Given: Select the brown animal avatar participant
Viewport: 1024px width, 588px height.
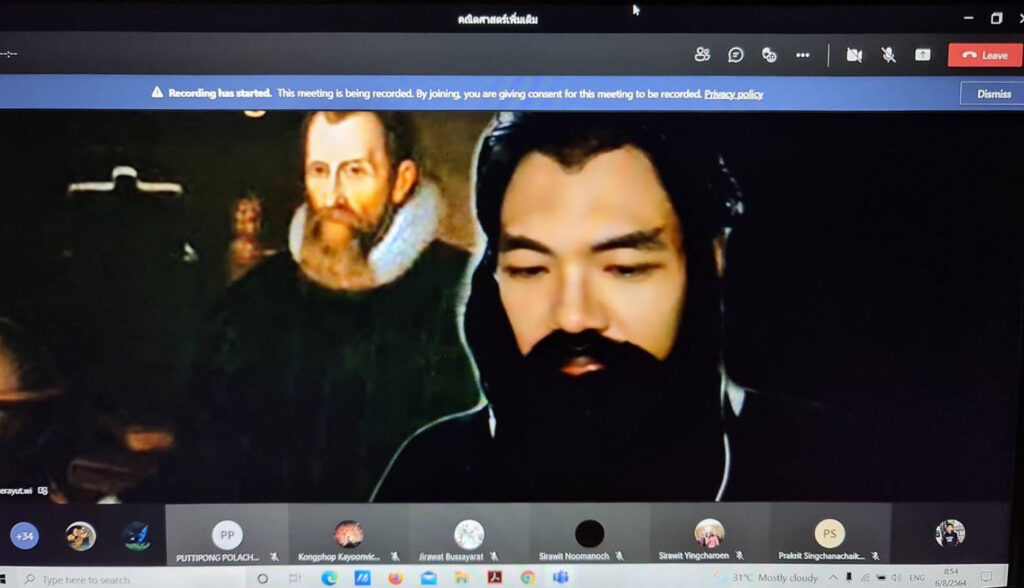Looking at the screenshot, I should point(81,536).
